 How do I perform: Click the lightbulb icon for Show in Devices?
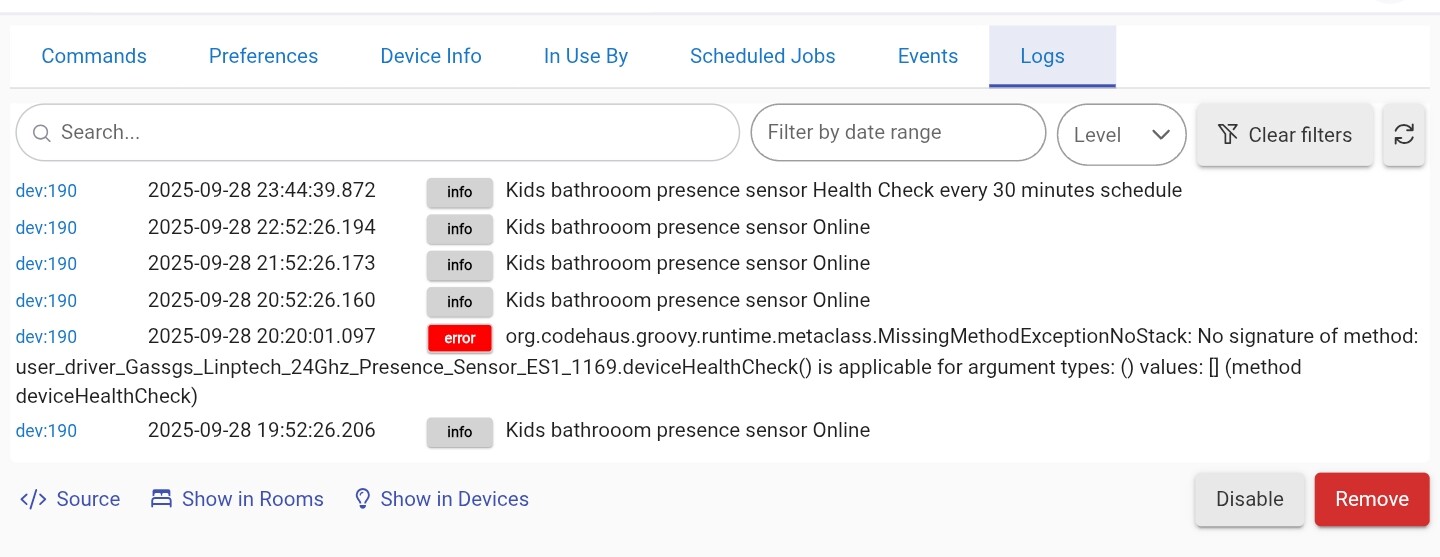coord(363,499)
